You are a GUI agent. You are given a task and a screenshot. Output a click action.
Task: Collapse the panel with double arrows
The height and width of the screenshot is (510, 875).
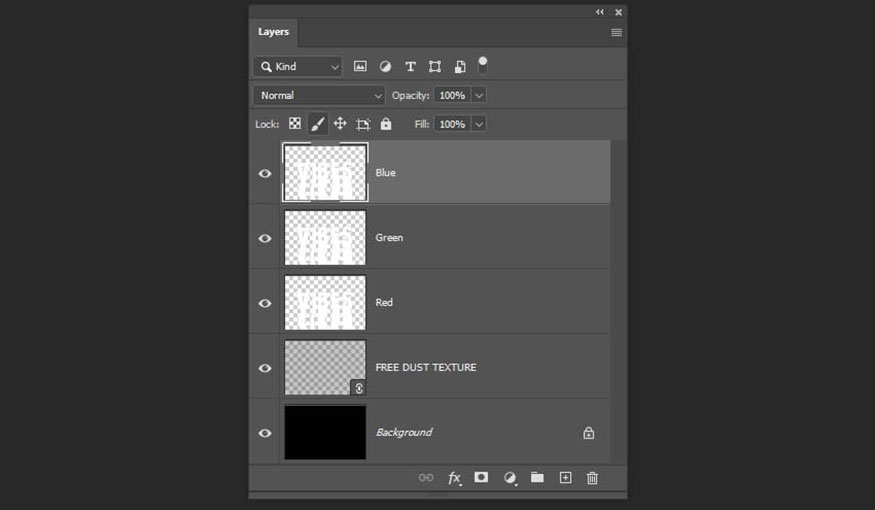[600, 12]
